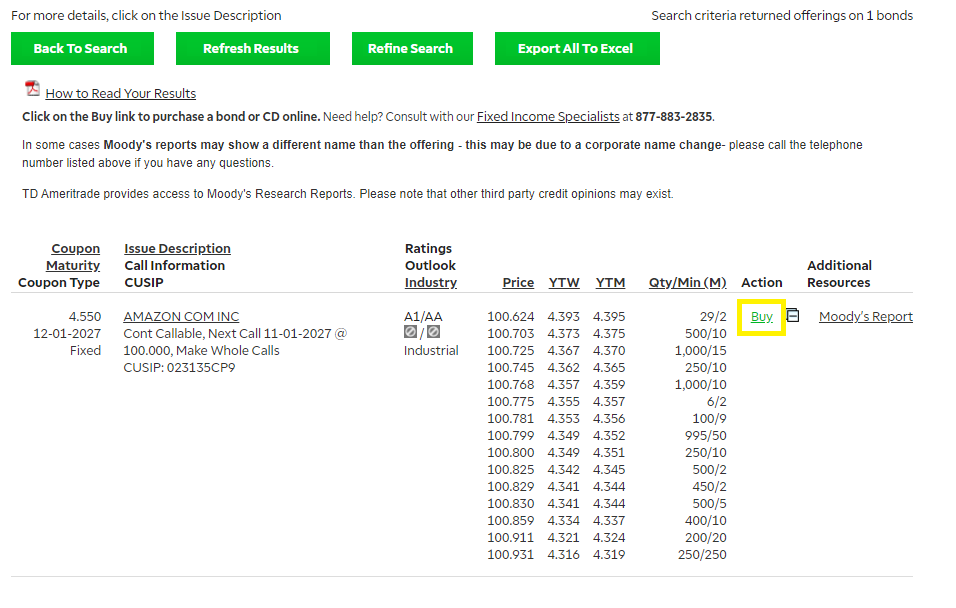This screenshot has height=608, width=956.
Task: Open the How to Read Your Results link
Action: click(x=121, y=93)
